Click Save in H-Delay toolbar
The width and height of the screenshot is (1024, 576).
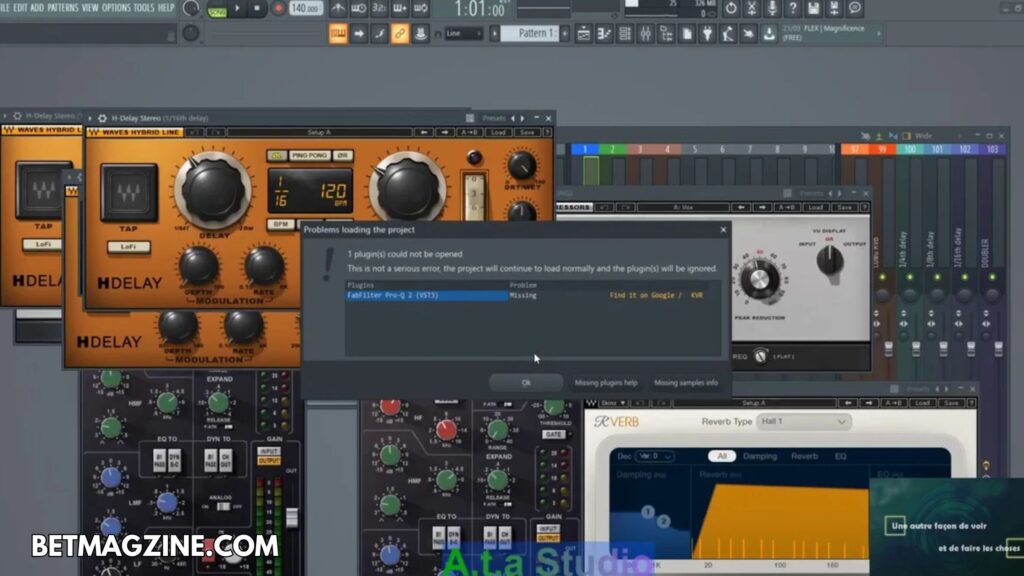point(527,133)
